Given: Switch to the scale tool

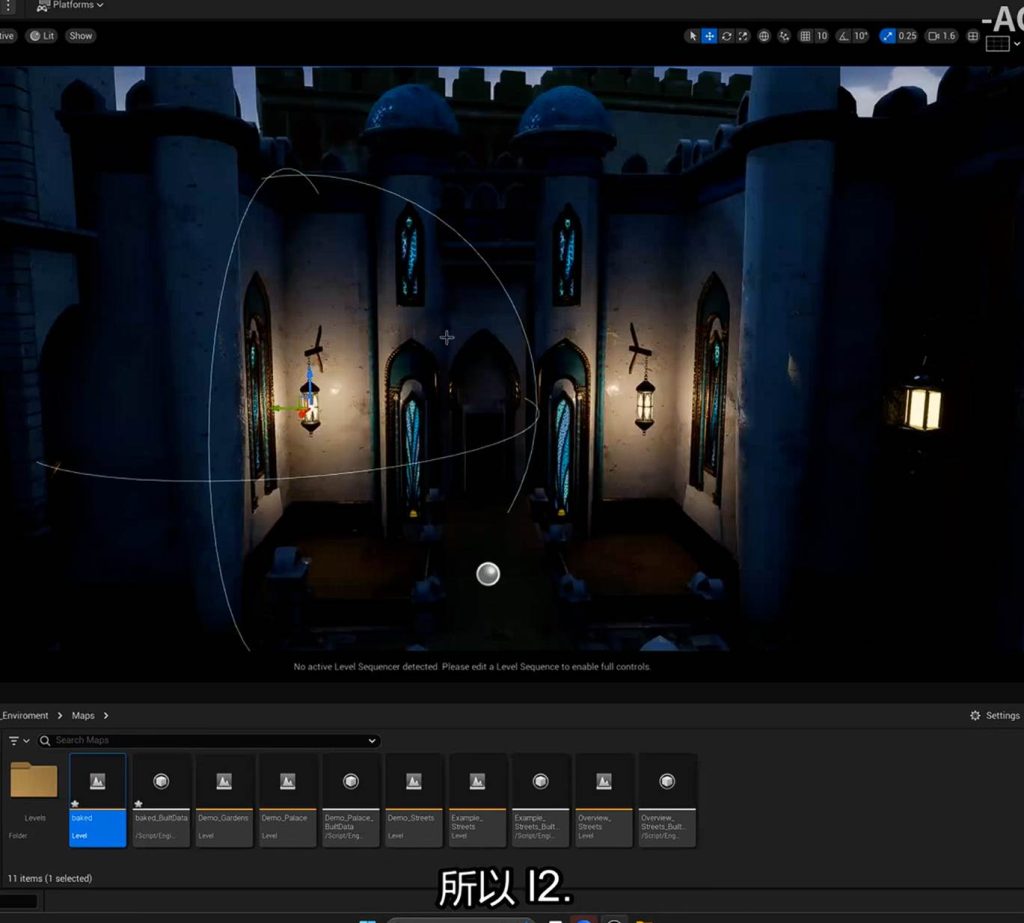Looking at the screenshot, I should [x=743, y=36].
